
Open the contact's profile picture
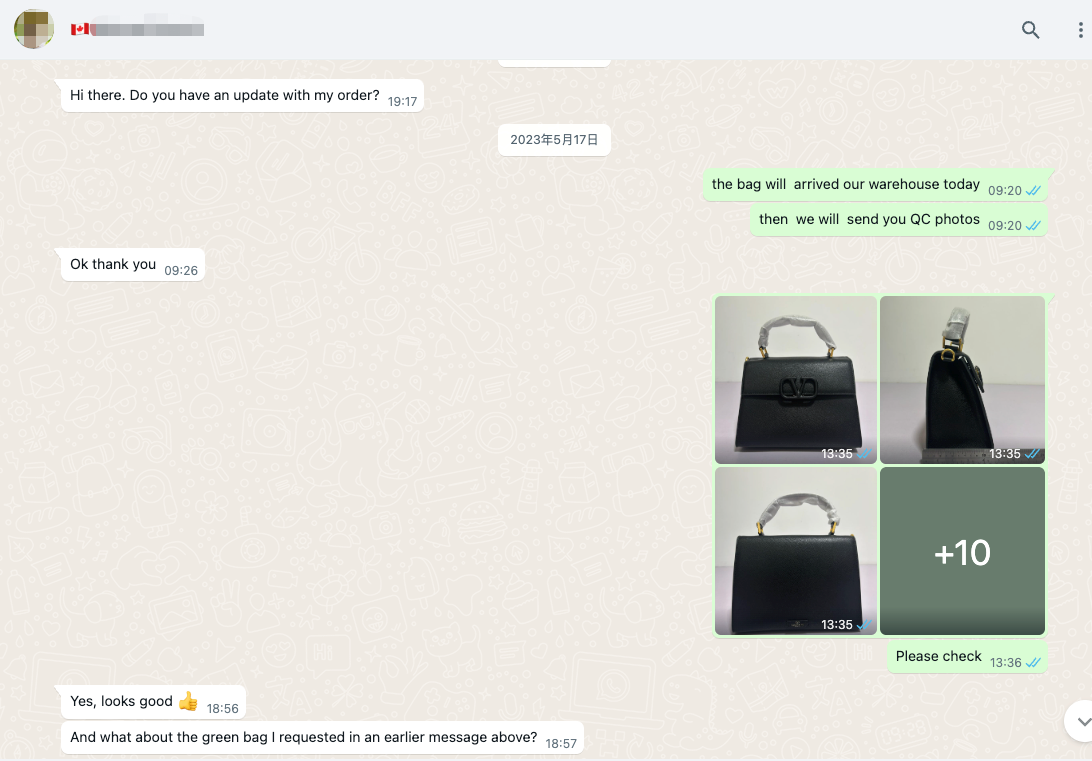(x=34, y=29)
